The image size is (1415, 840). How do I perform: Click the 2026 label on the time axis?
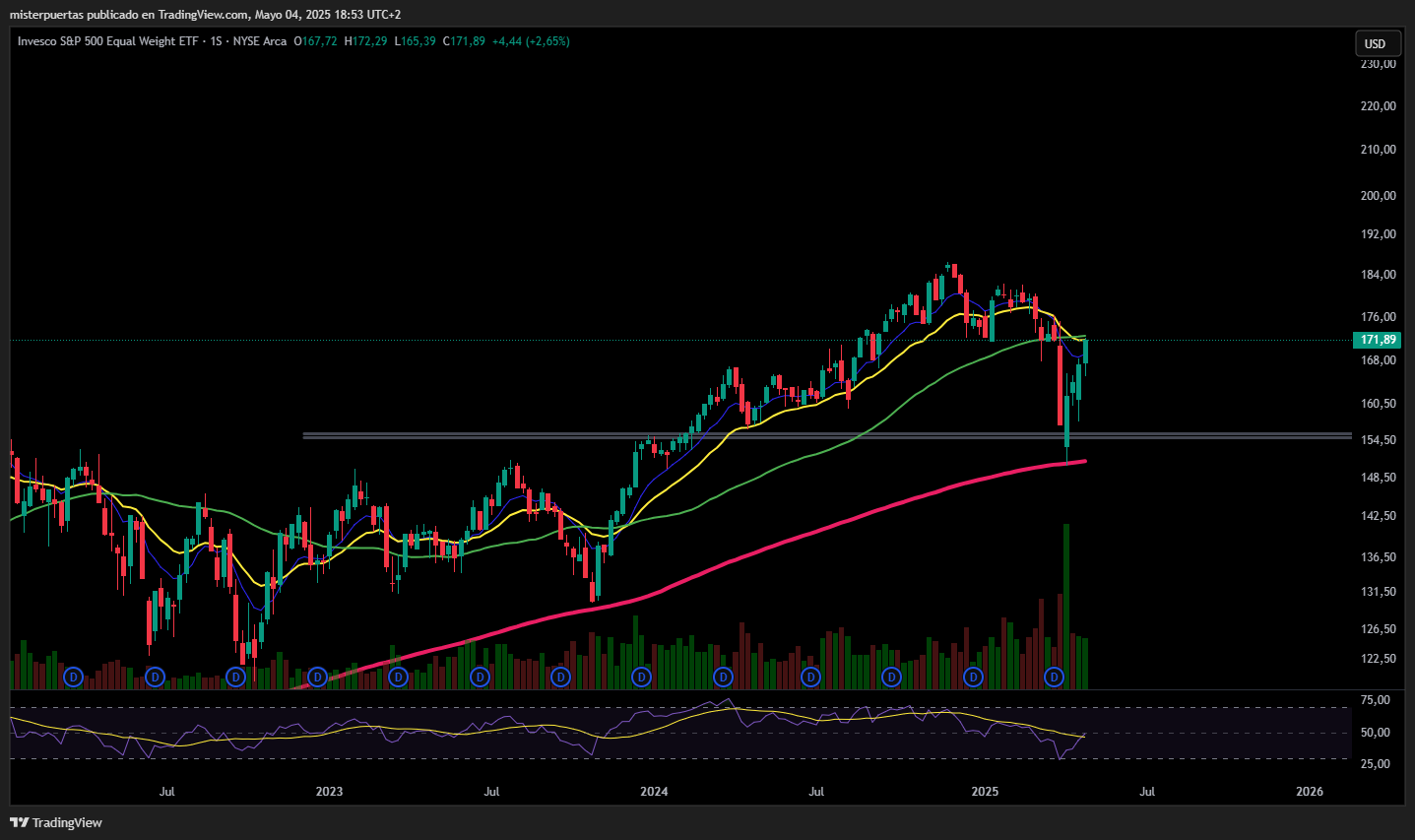coord(1310,792)
